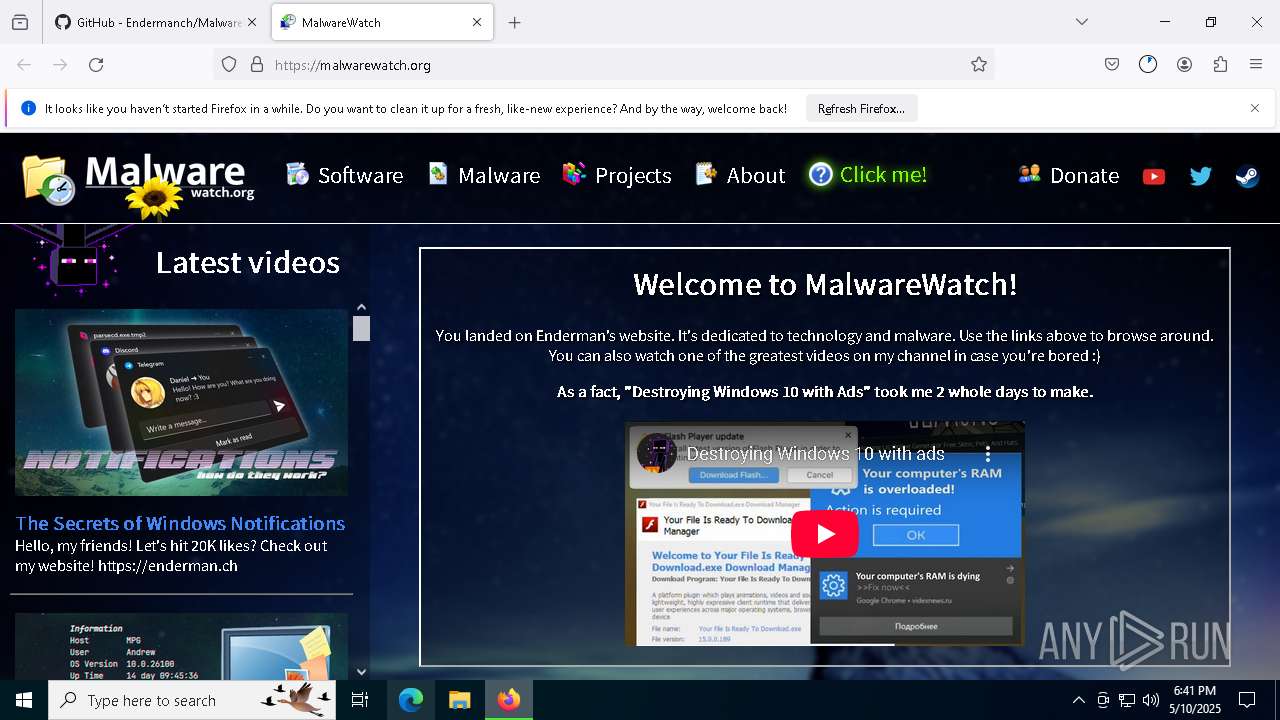Image resolution: width=1280 pixels, height=720 pixels.
Task: Open the channel avatar on the video embed
Action: pyautogui.click(x=657, y=453)
